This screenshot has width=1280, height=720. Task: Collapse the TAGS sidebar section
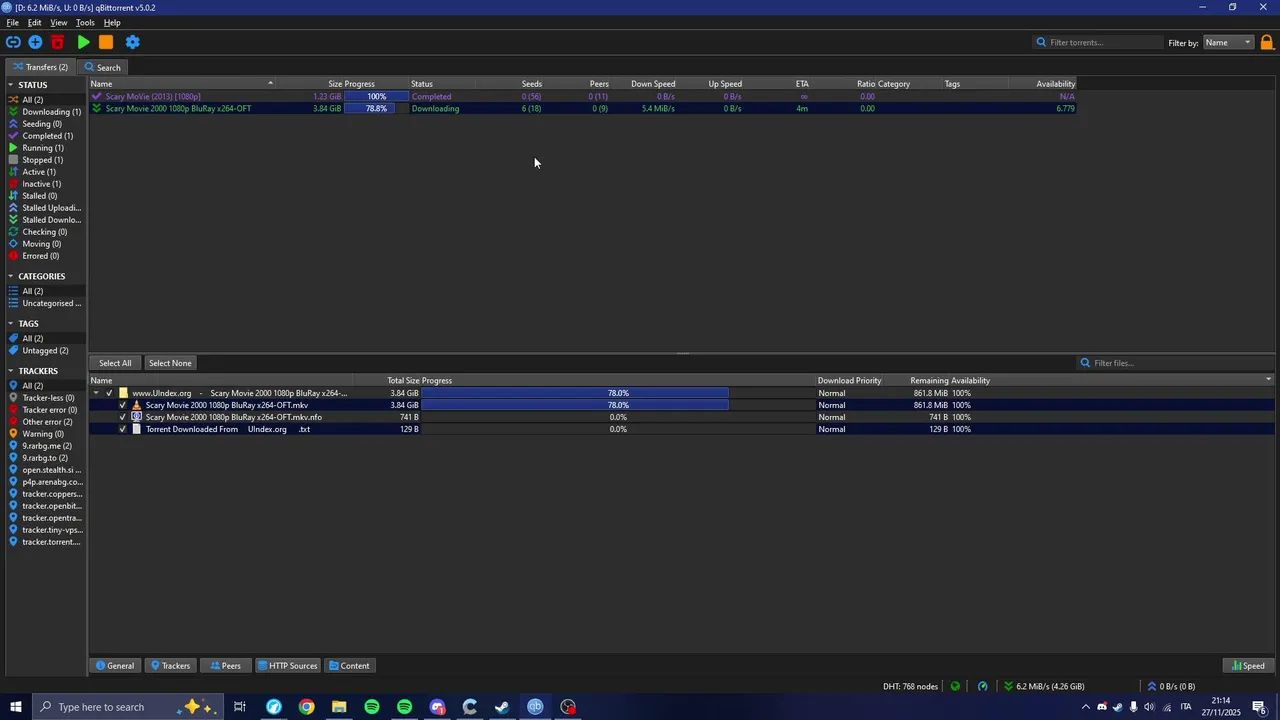pos(10,324)
